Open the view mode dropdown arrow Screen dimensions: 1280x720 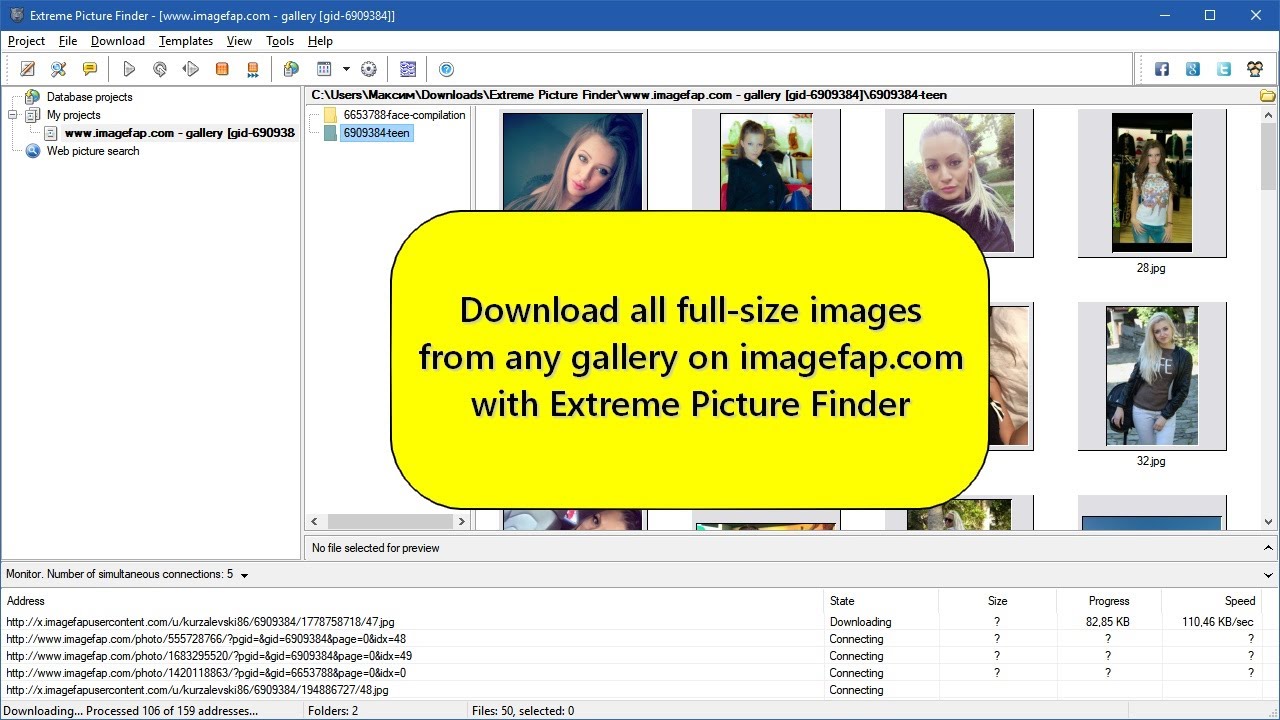[x=346, y=69]
